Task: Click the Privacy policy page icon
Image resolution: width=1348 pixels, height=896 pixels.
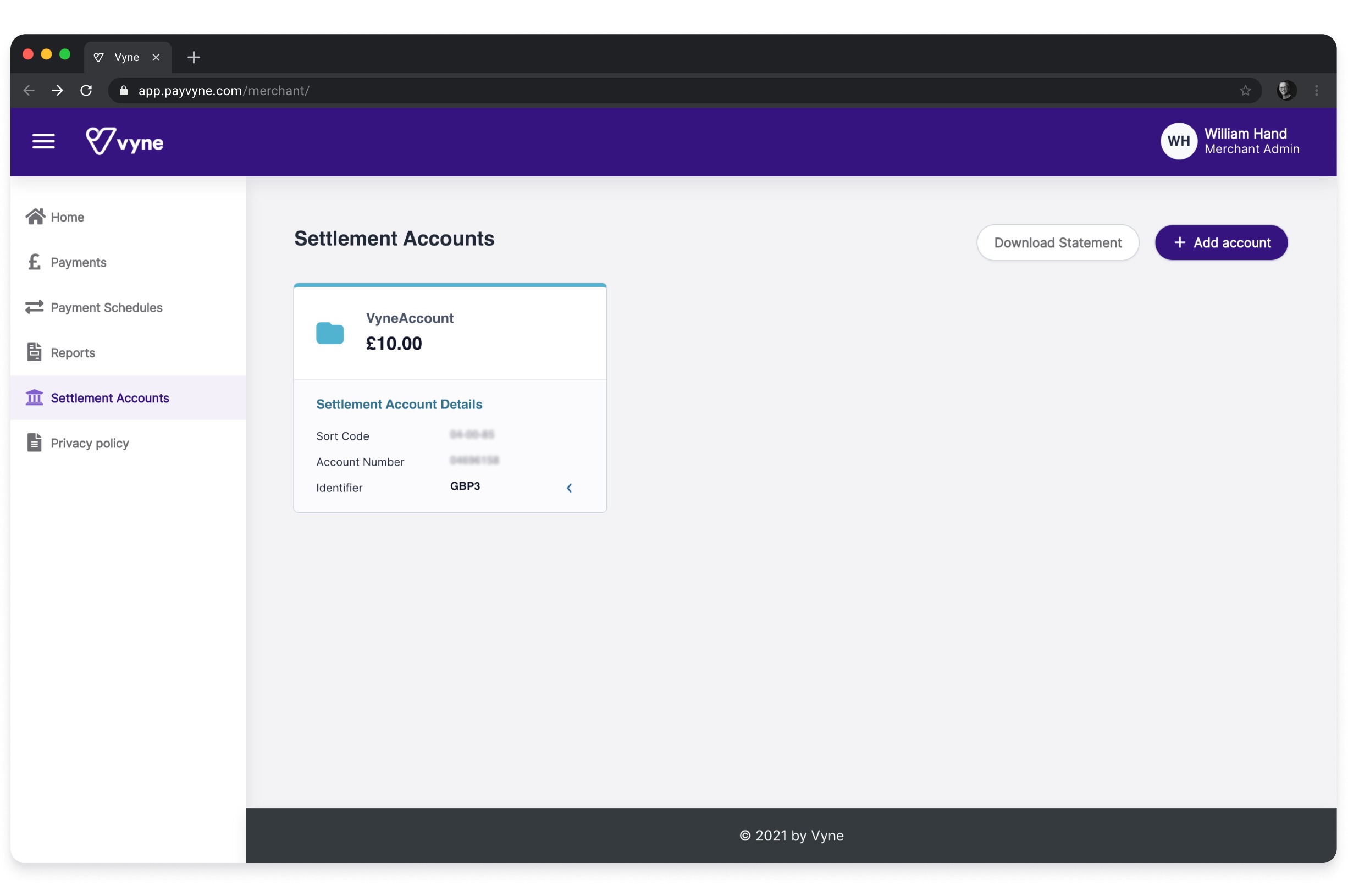Action: (x=34, y=443)
